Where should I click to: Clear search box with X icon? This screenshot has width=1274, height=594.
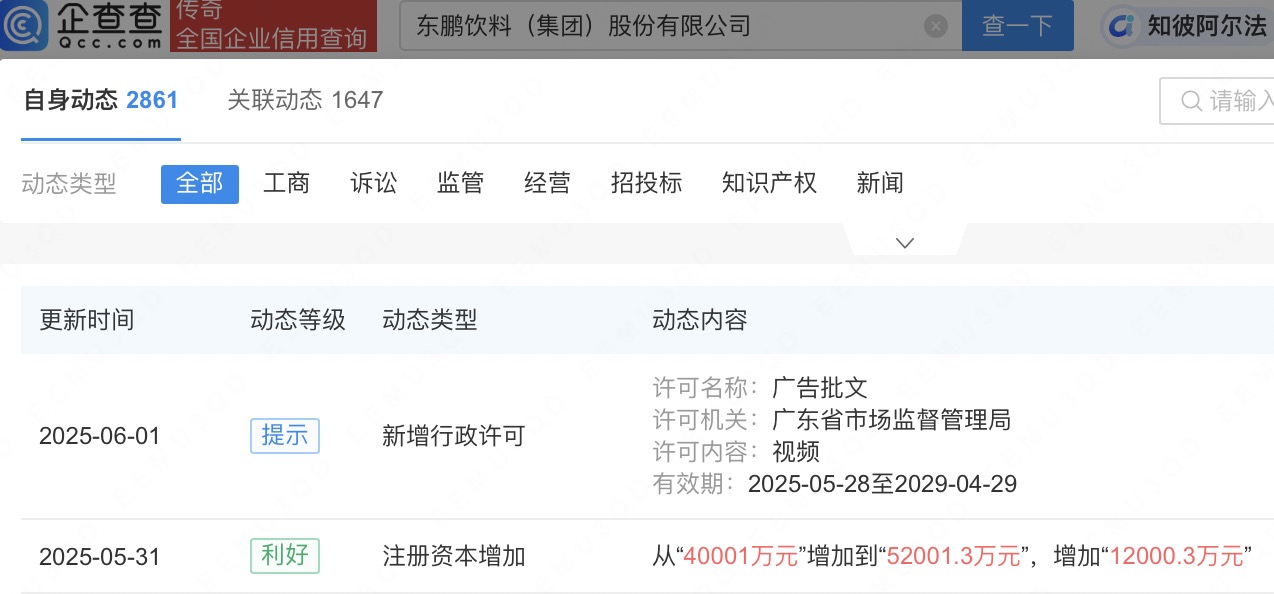[x=935, y=26]
